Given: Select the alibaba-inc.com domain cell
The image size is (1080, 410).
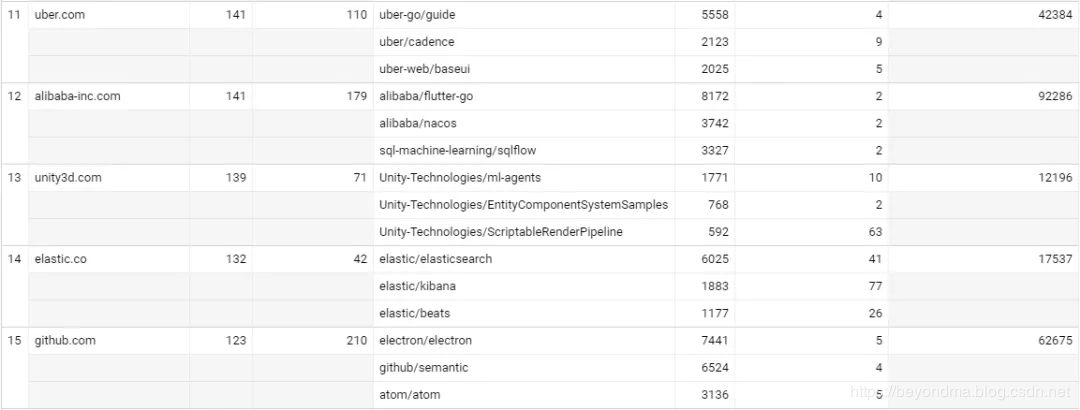Looking at the screenshot, I should coord(77,96).
